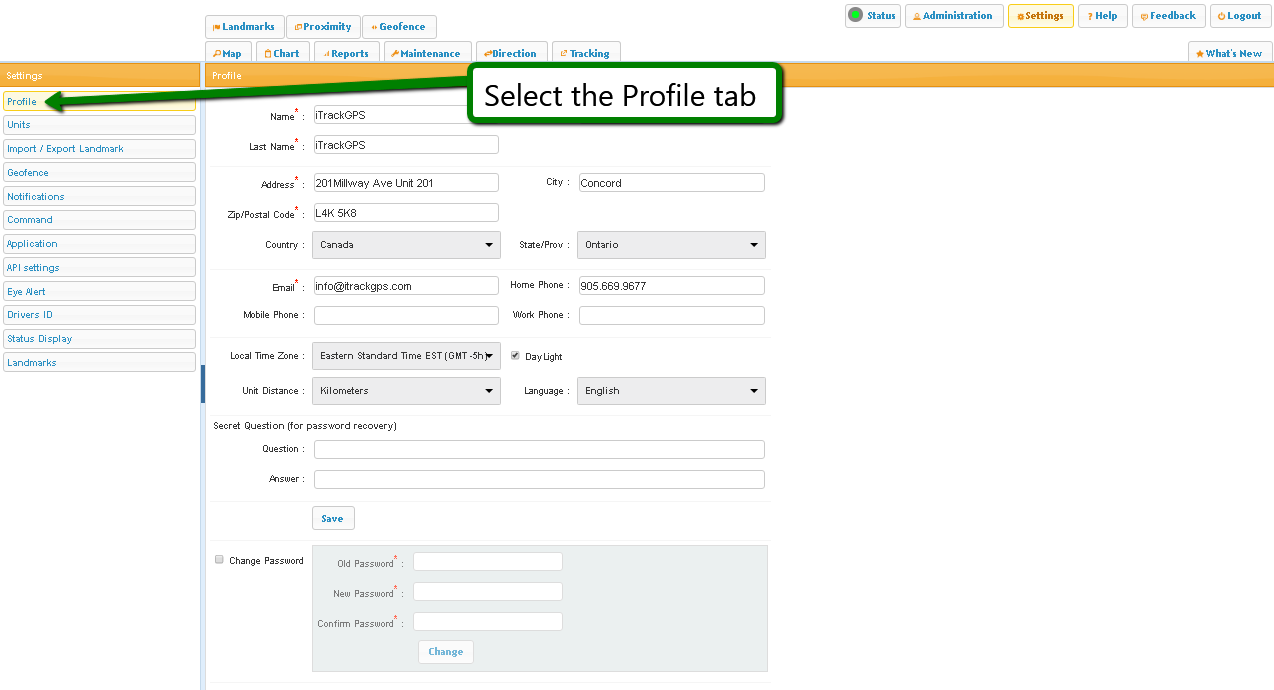Open the Geofence toolbar button

pyautogui.click(x=399, y=27)
